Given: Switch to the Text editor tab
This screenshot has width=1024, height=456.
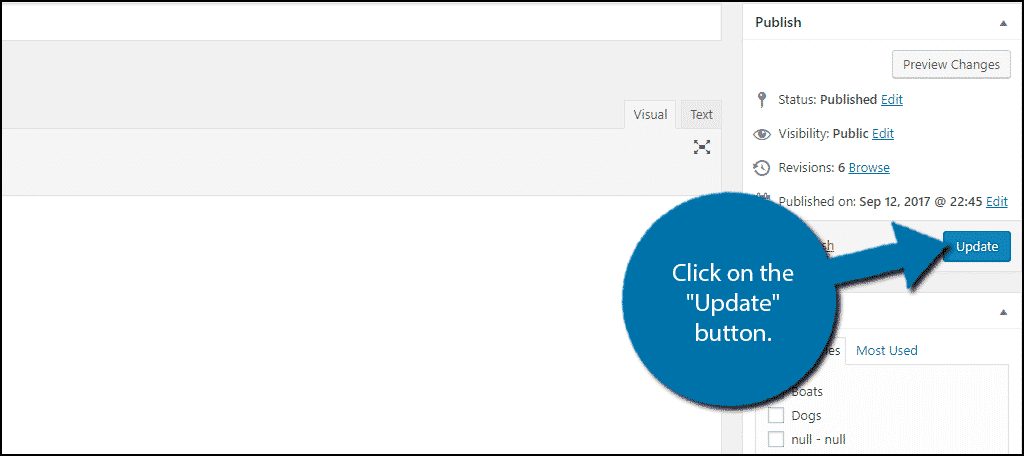Looking at the screenshot, I should click(701, 115).
